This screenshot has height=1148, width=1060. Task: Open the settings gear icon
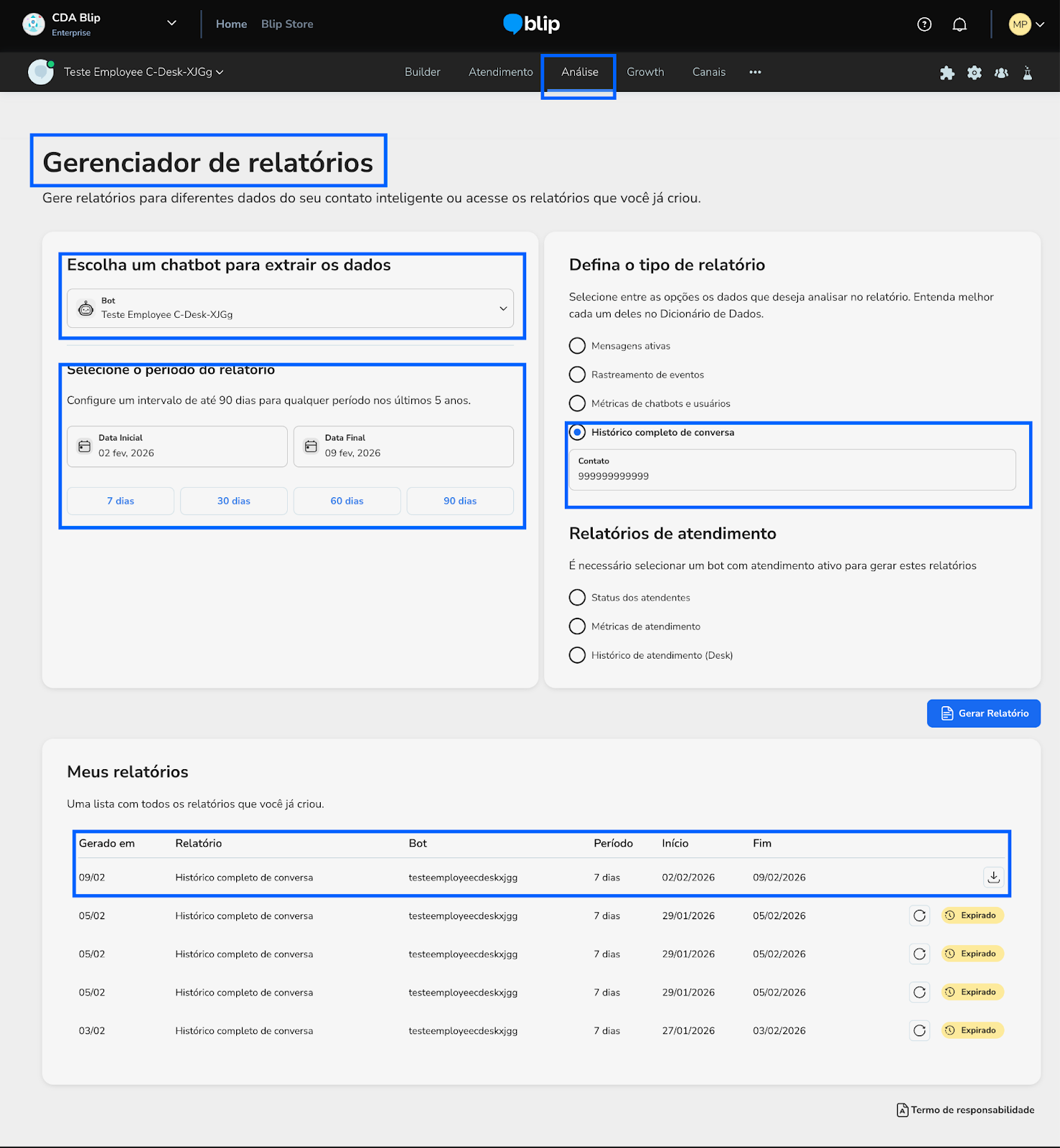pyautogui.click(x=974, y=72)
